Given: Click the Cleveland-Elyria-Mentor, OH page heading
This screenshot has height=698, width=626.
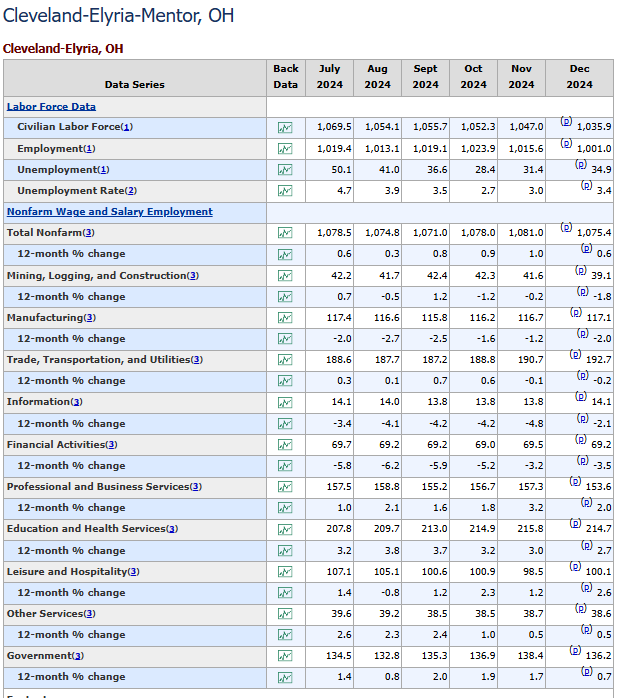Looking at the screenshot, I should (118, 16).
